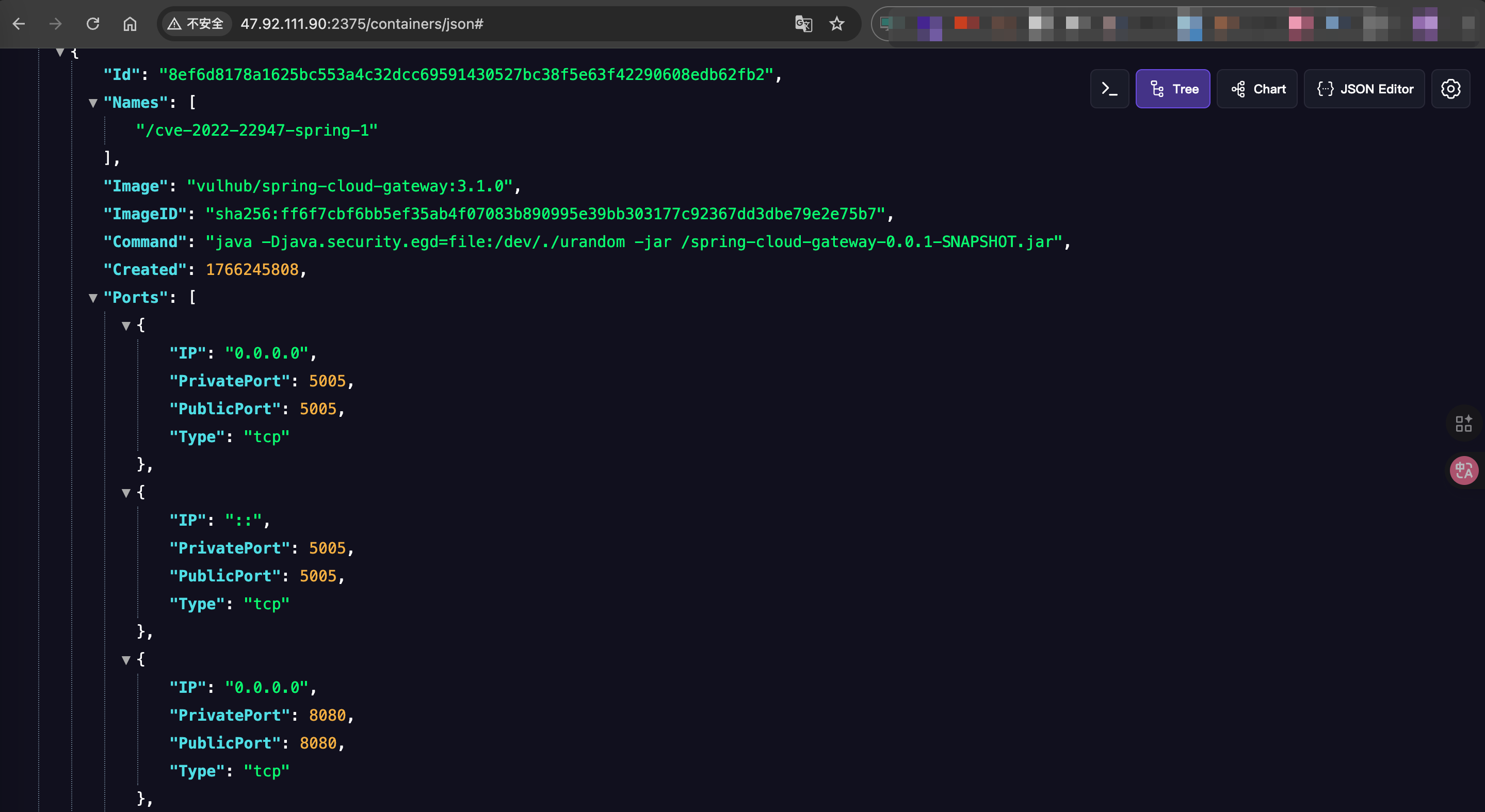Image resolution: width=1485 pixels, height=812 pixels.
Task: Bookmark this page with the star
Action: click(x=836, y=24)
